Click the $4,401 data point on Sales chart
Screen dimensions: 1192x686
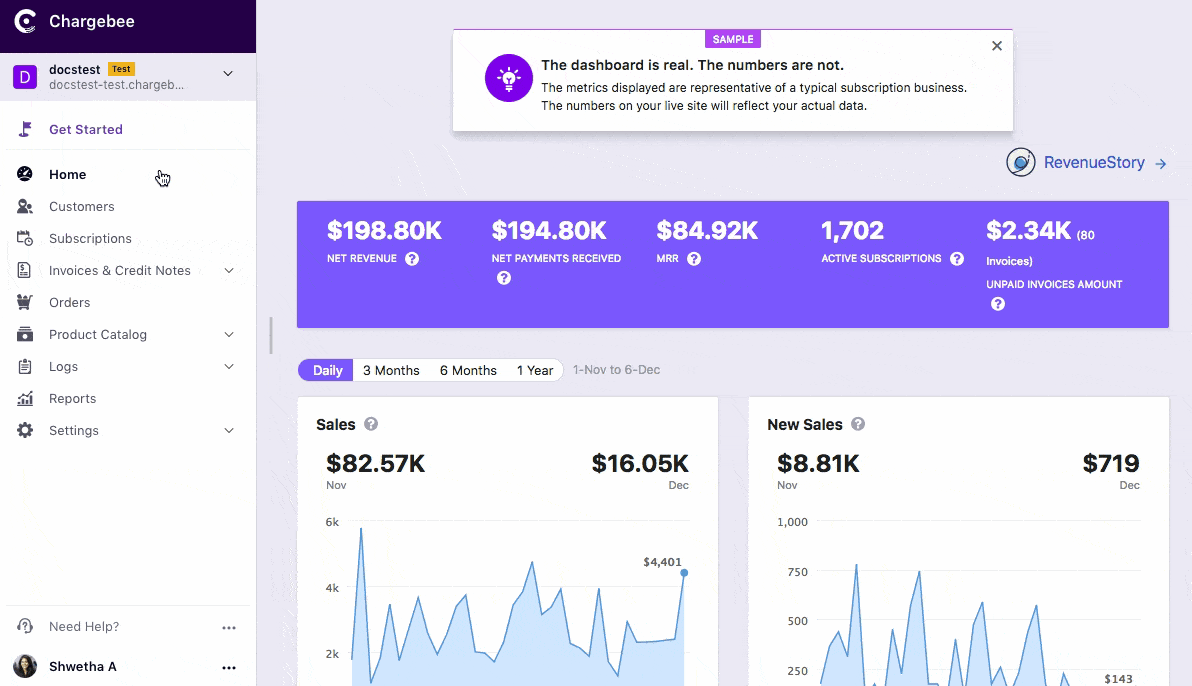[x=684, y=573]
